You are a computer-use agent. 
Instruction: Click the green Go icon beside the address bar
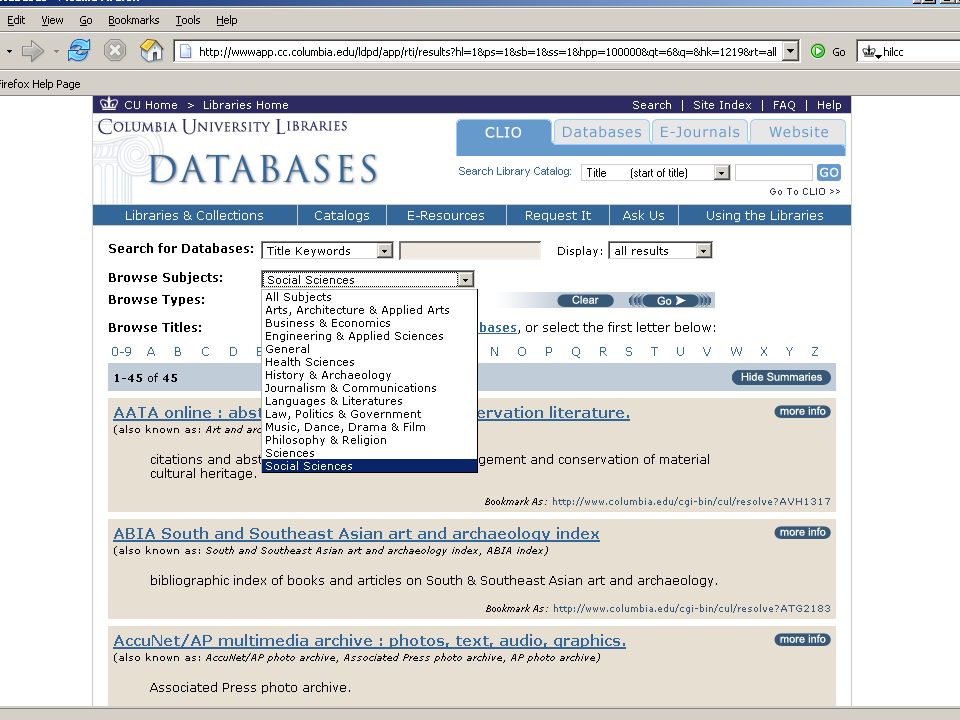(817, 51)
